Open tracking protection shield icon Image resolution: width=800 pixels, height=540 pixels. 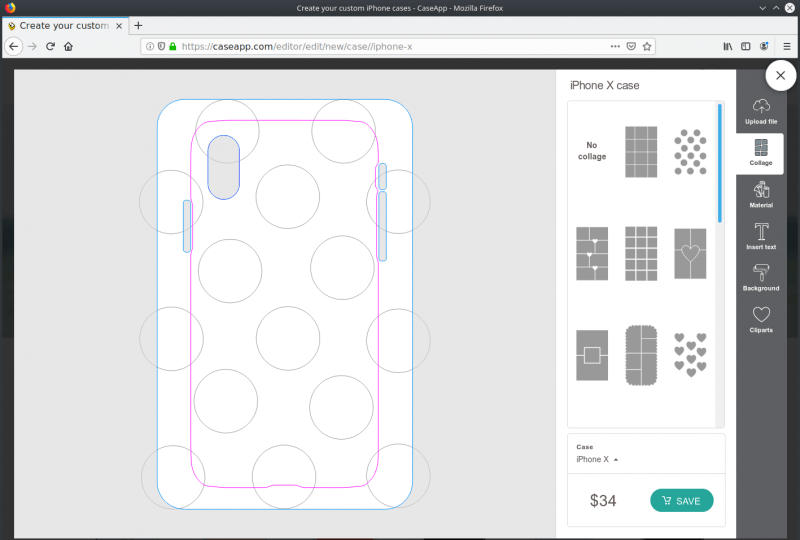[x=161, y=46]
